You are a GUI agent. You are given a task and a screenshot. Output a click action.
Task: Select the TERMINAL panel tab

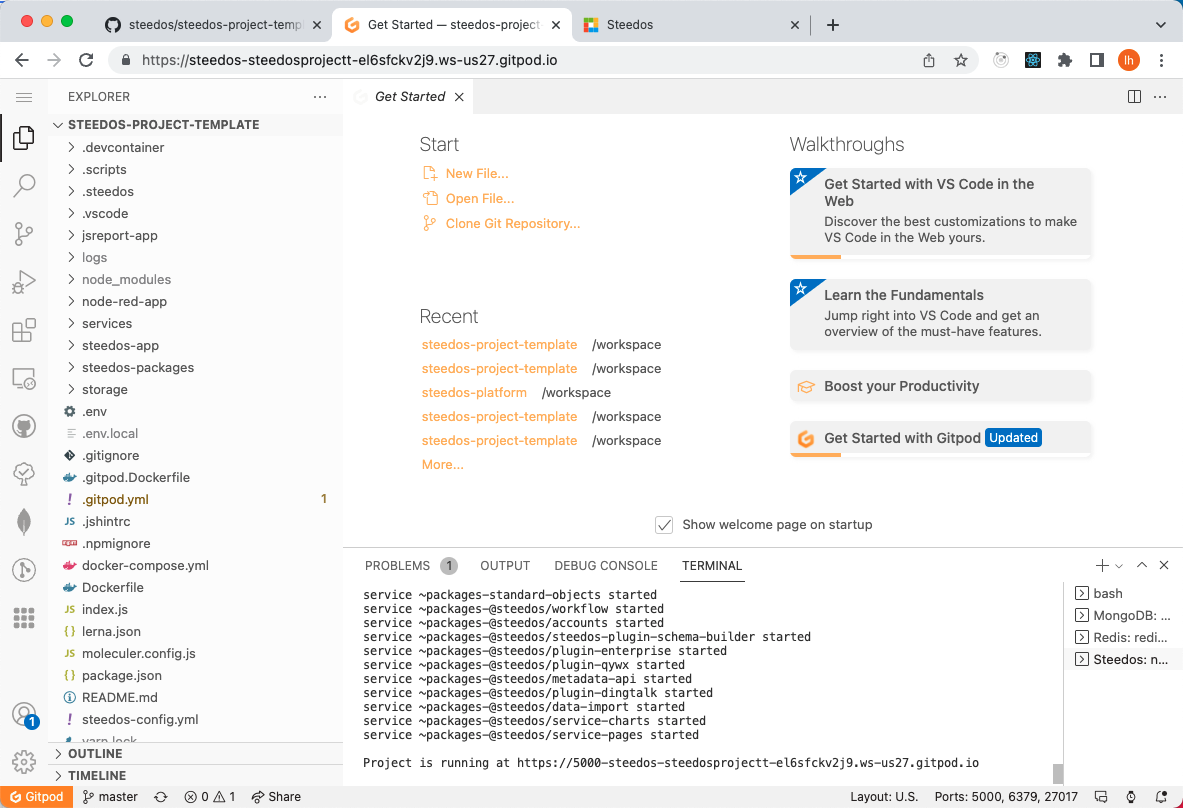click(x=711, y=566)
